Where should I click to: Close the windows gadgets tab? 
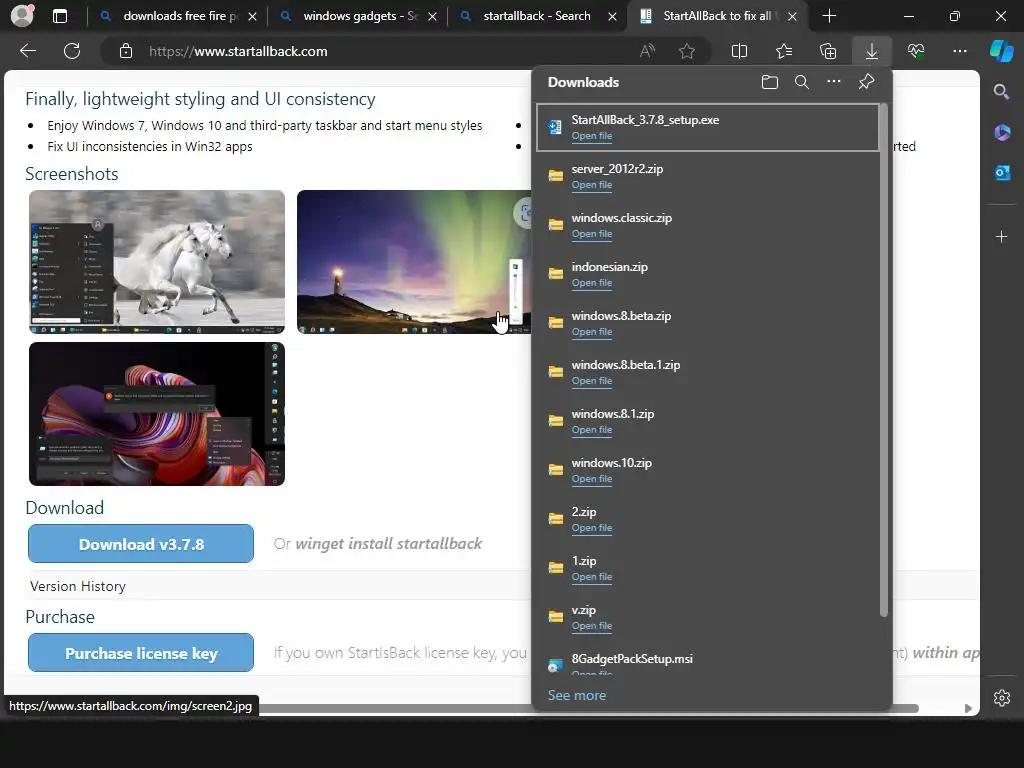pos(432,16)
